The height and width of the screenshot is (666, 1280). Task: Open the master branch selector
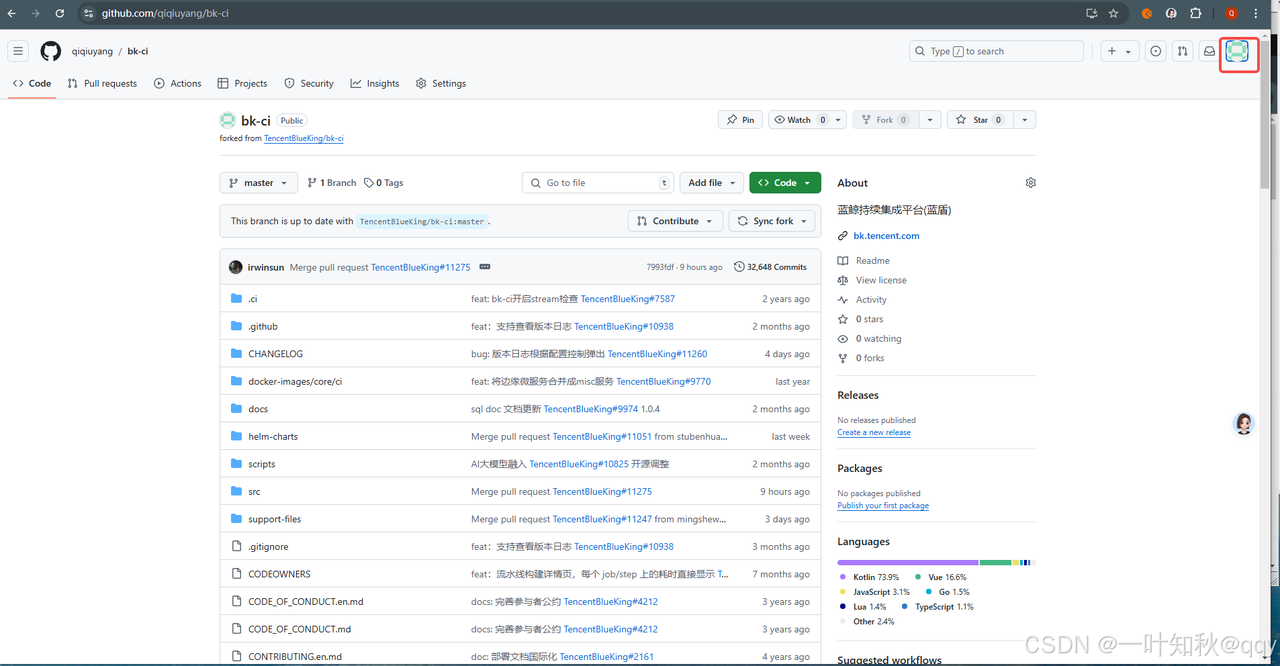[x=259, y=183]
